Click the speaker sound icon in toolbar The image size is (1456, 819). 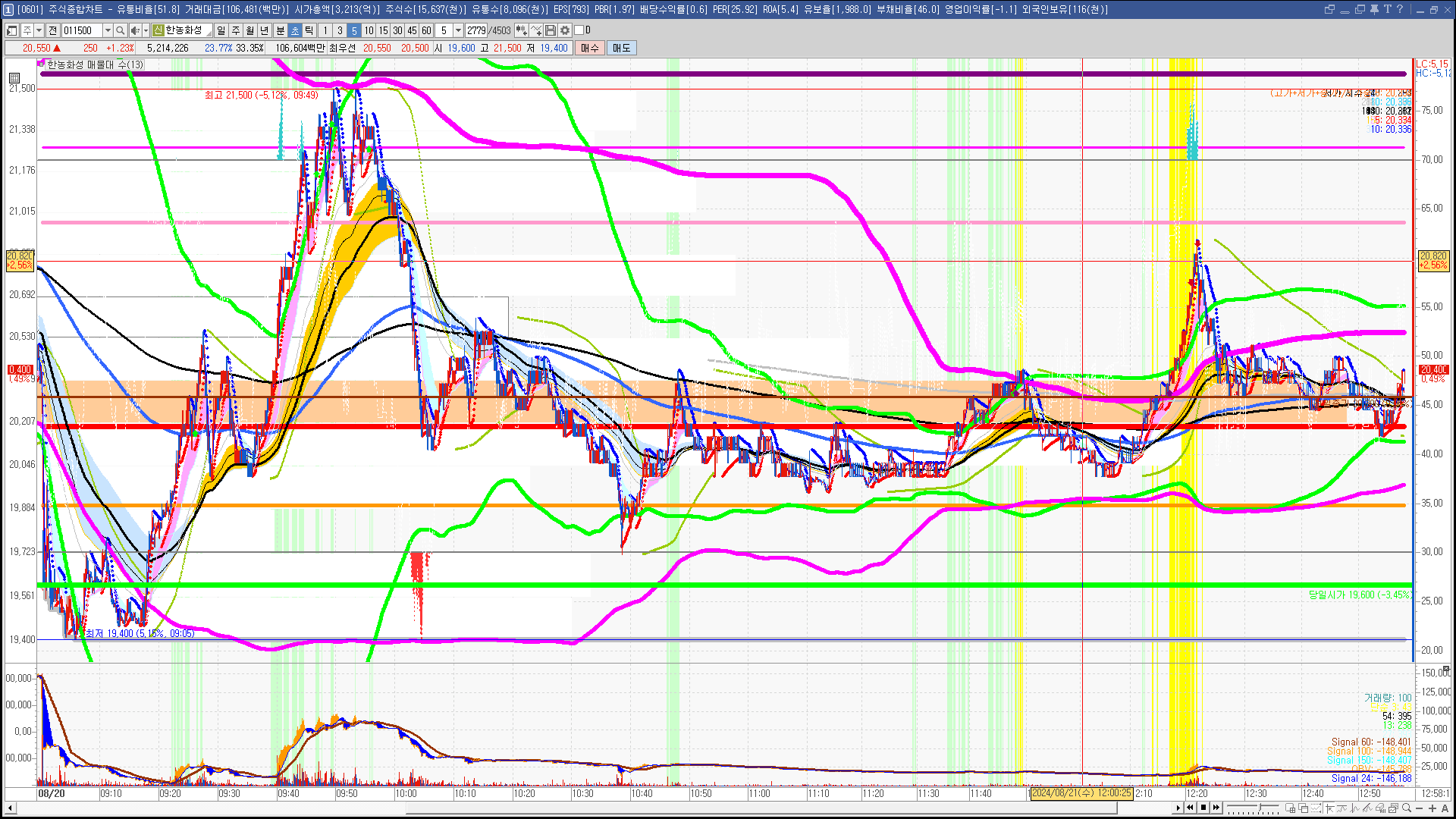coord(134,30)
